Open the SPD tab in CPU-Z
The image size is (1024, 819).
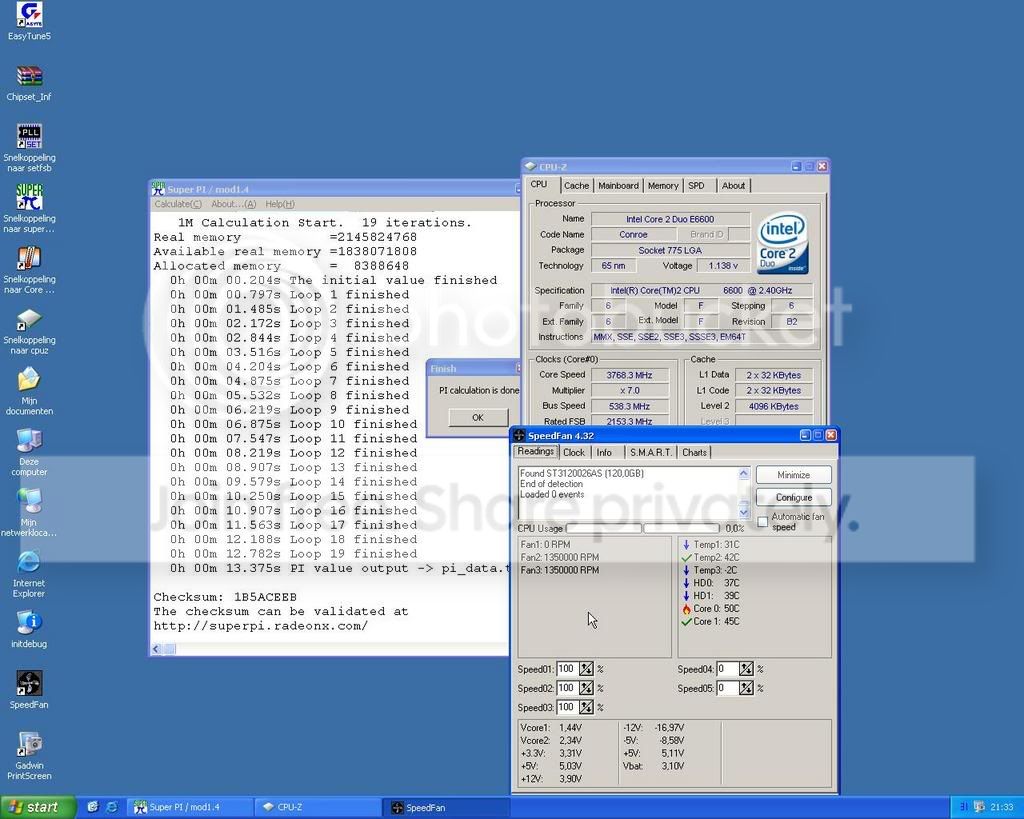pyautogui.click(x=696, y=185)
